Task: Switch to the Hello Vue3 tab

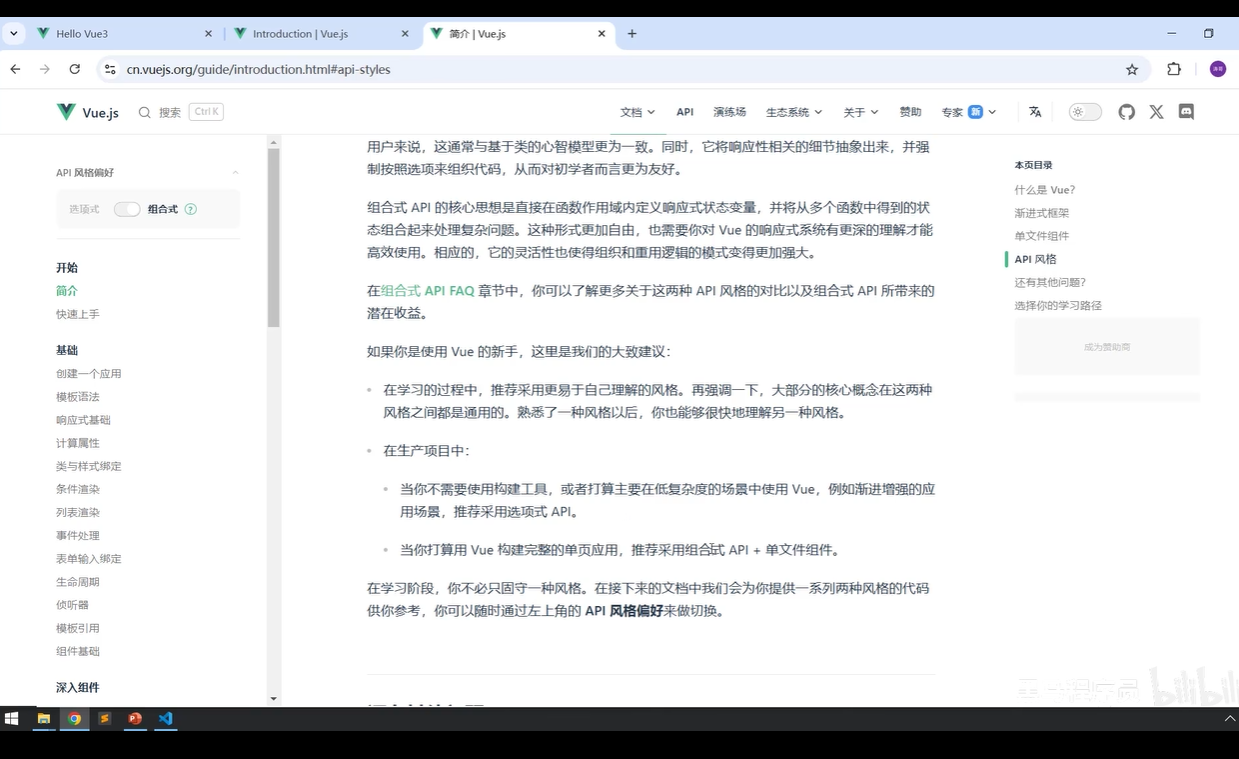Action: click(124, 33)
